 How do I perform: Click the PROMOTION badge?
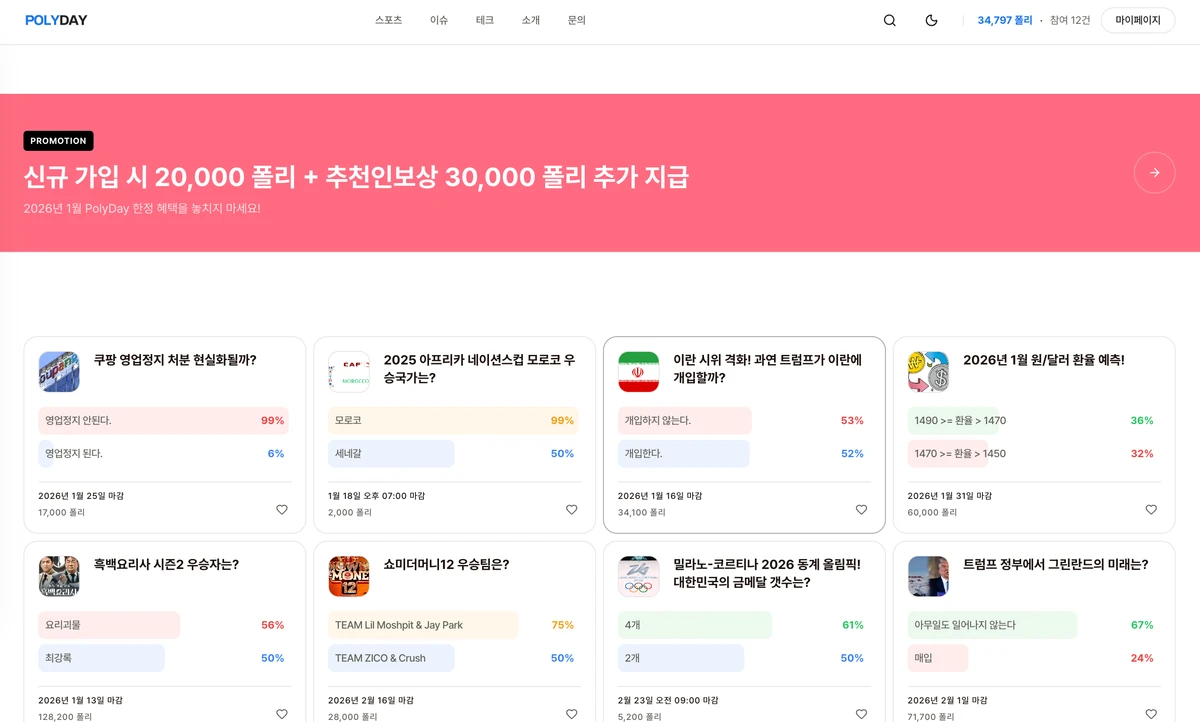59,141
